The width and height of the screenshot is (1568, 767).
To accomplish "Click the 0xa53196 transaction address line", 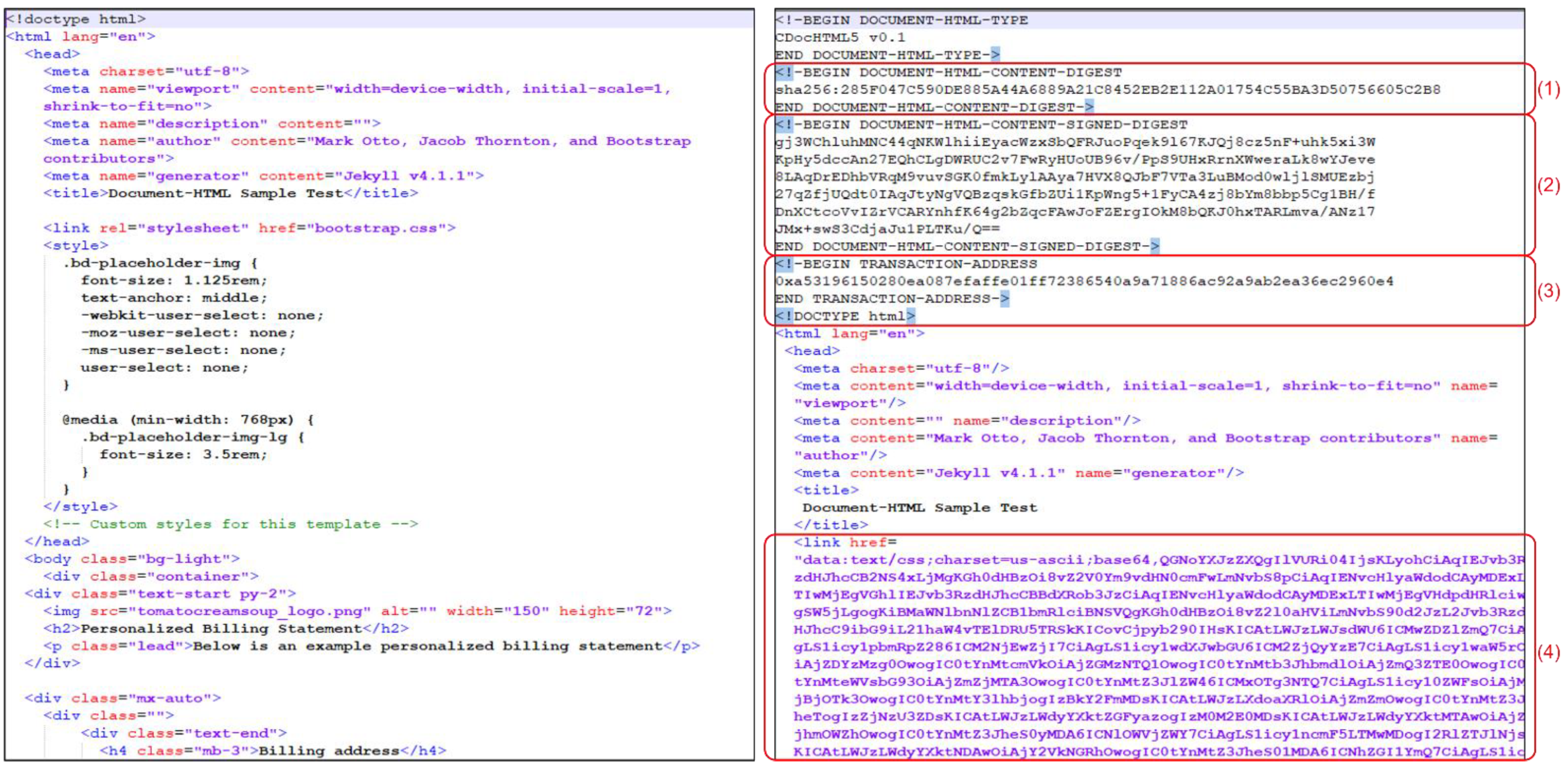I will point(1084,281).
